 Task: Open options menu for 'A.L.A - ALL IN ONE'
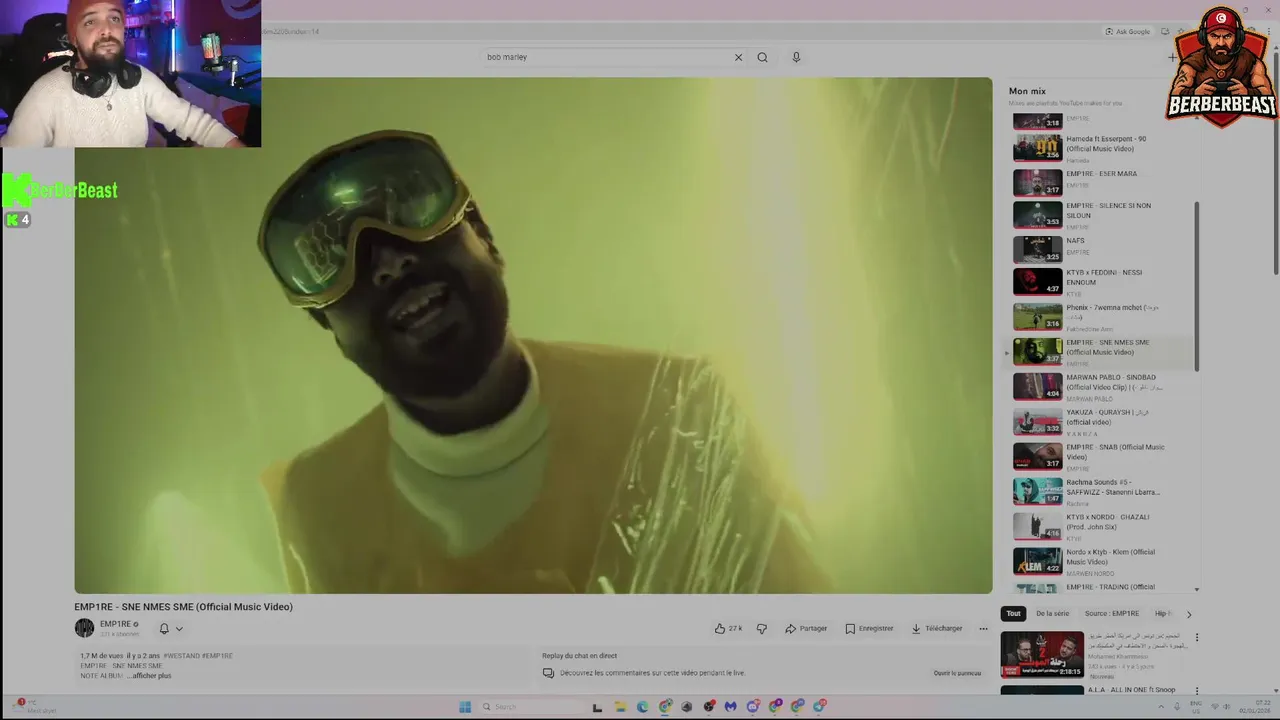point(1196,691)
